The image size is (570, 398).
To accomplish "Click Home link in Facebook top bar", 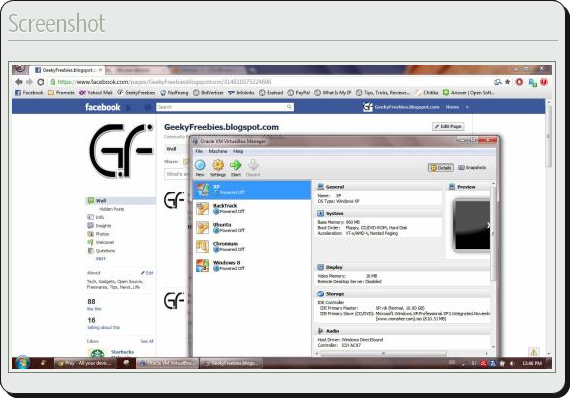I will click(x=452, y=107).
